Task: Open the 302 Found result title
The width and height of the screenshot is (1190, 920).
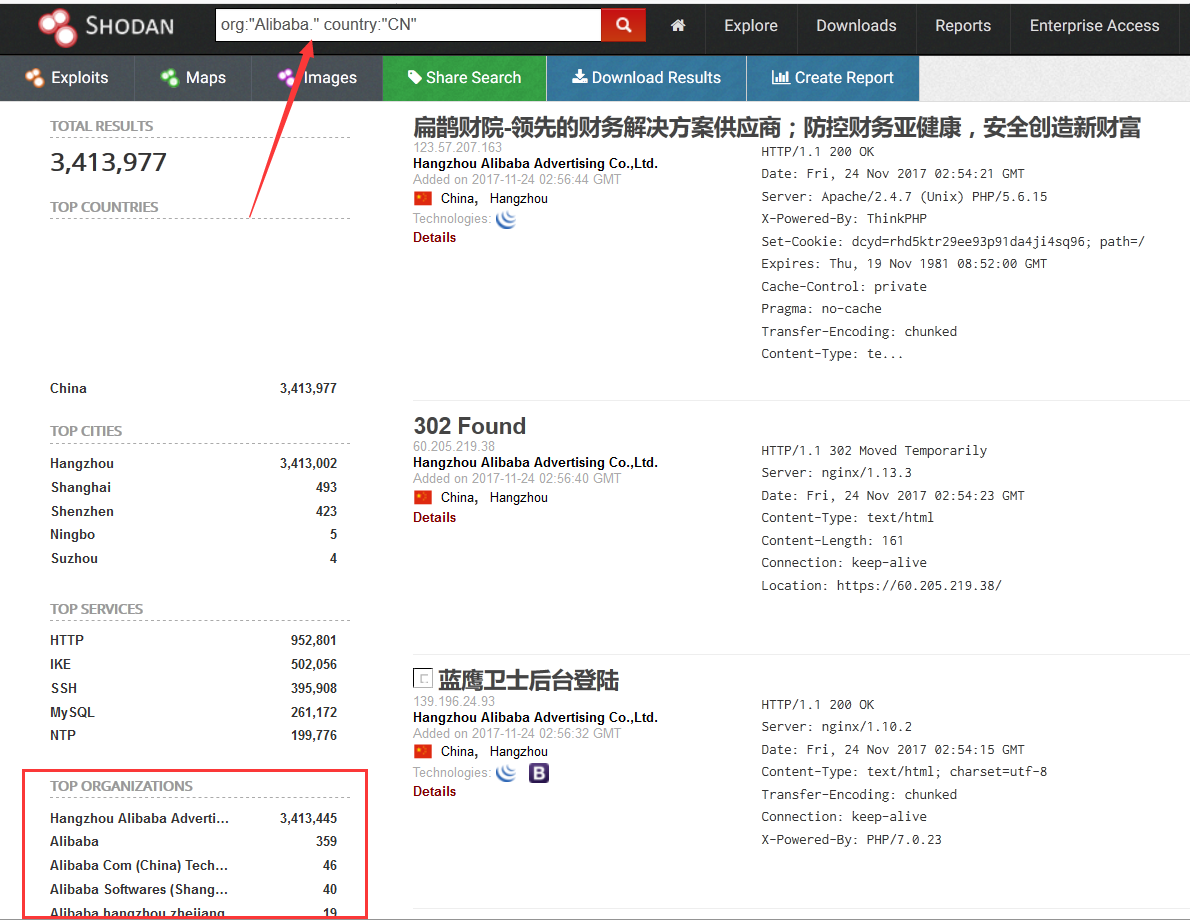Action: pos(469,426)
